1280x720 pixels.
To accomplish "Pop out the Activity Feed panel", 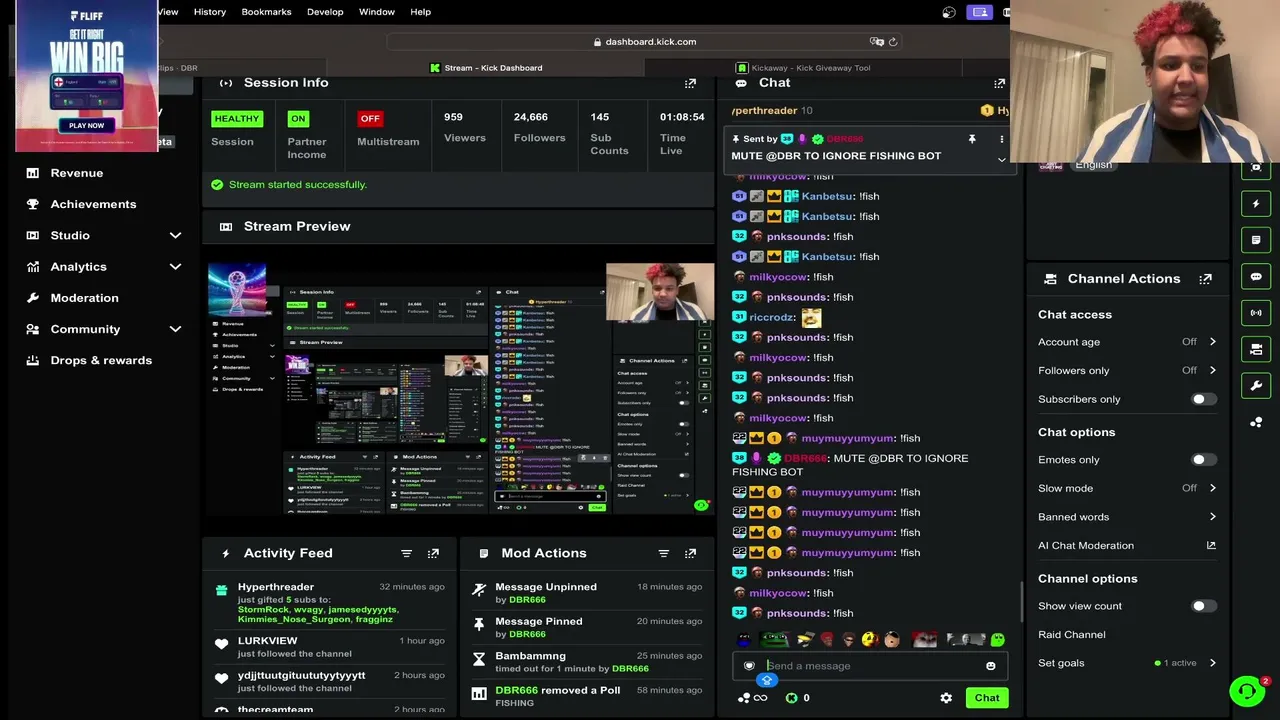I will [433, 553].
